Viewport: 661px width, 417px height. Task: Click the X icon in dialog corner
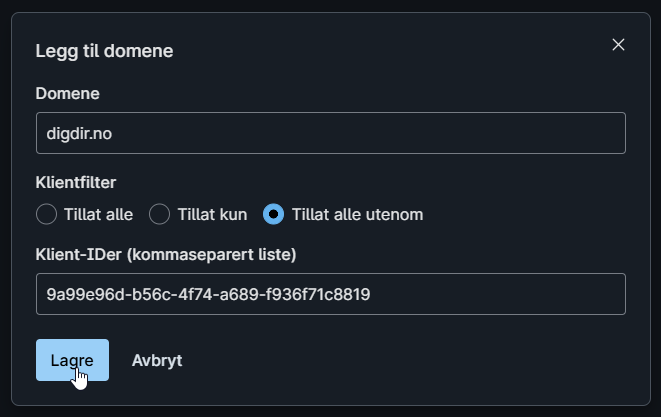pyautogui.click(x=618, y=45)
